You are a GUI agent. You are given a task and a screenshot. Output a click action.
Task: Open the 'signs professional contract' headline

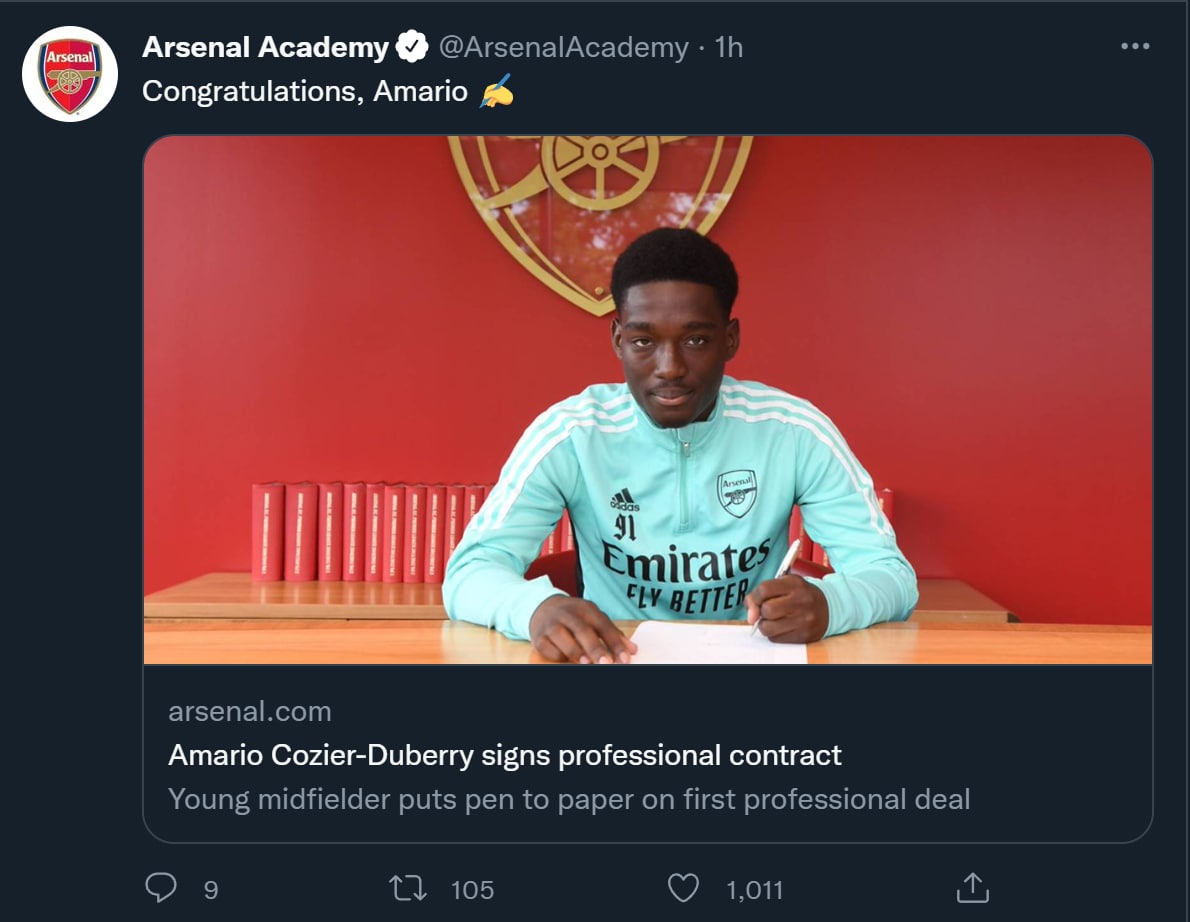click(x=505, y=754)
